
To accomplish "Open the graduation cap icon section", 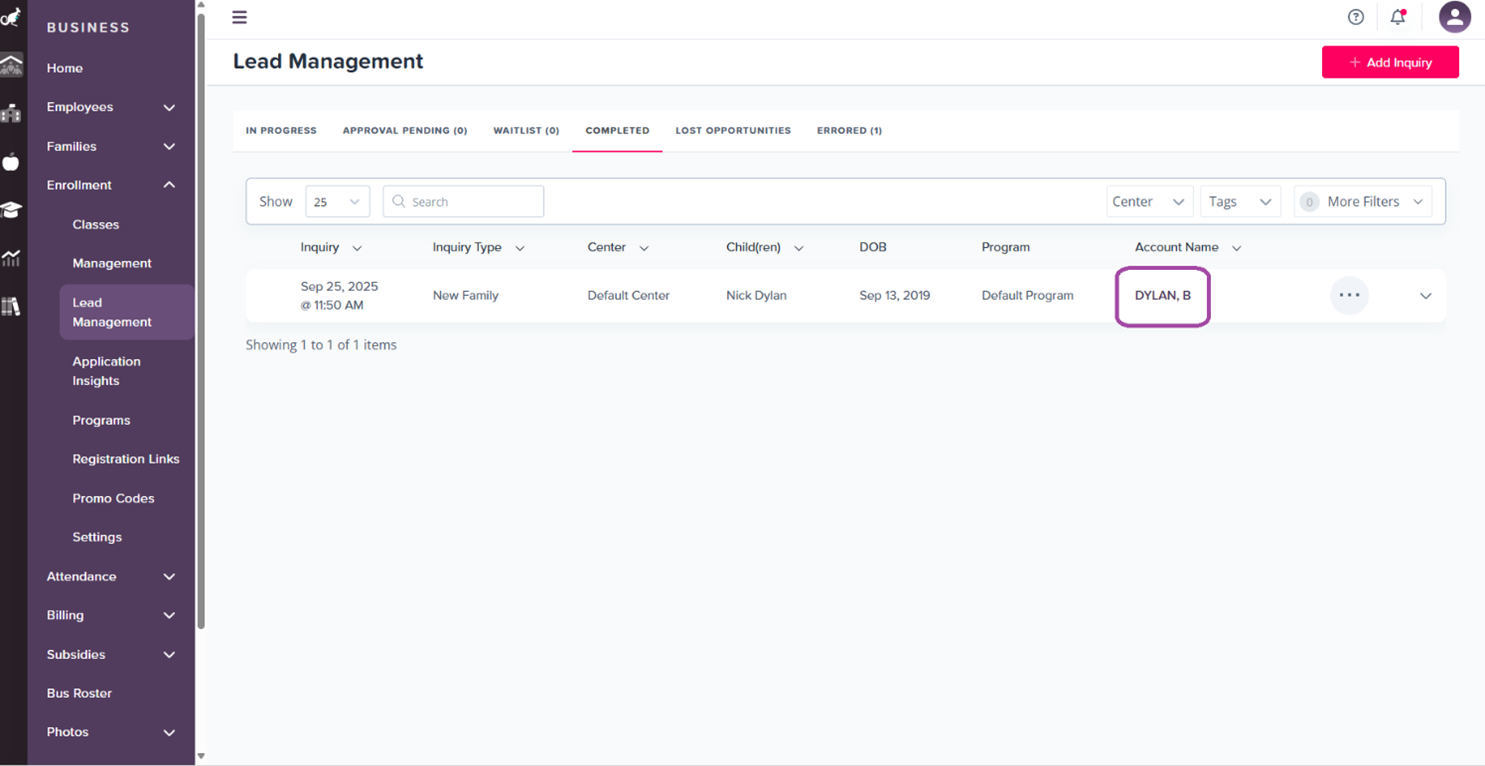I will pyautogui.click(x=11, y=210).
